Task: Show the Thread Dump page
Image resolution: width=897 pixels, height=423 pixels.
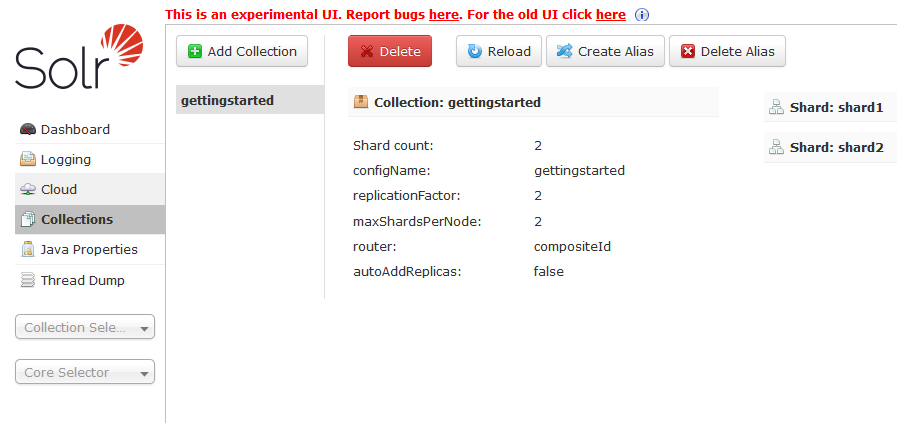Action: [x=90, y=280]
